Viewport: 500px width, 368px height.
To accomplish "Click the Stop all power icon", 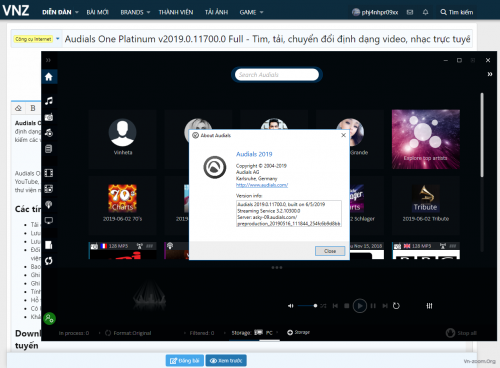I will click(x=450, y=333).
